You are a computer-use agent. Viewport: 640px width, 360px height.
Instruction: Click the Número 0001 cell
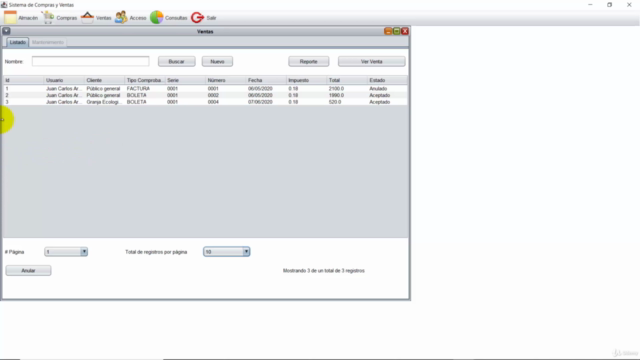[226, 89]
